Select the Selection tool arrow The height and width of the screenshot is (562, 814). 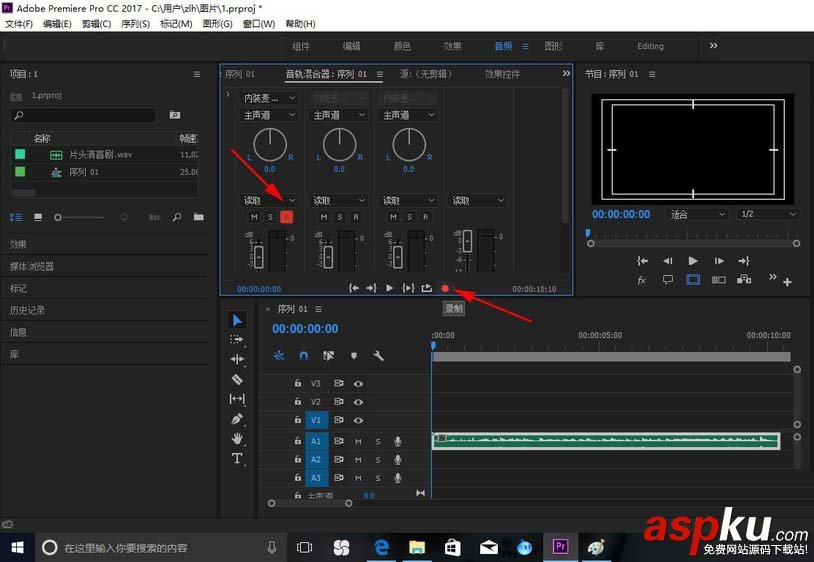237,320
